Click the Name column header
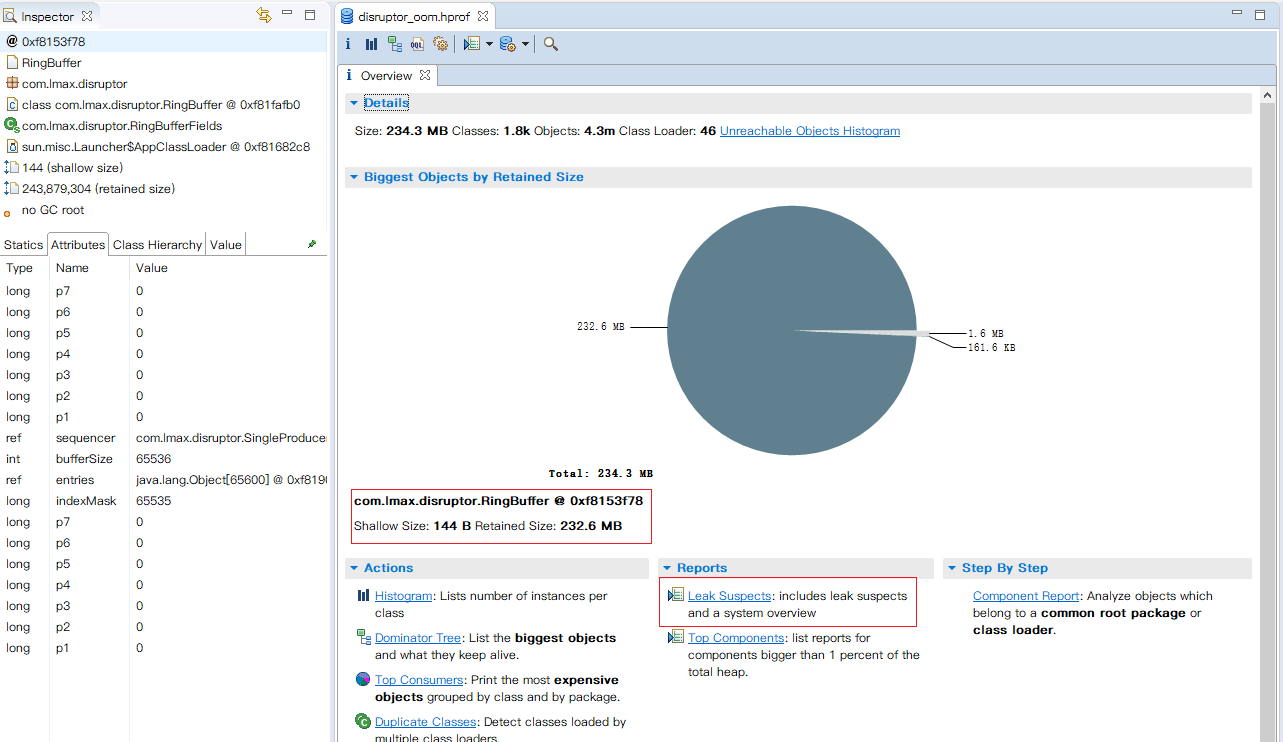Viewport: 1283px width, 742px height. [72, 268]
